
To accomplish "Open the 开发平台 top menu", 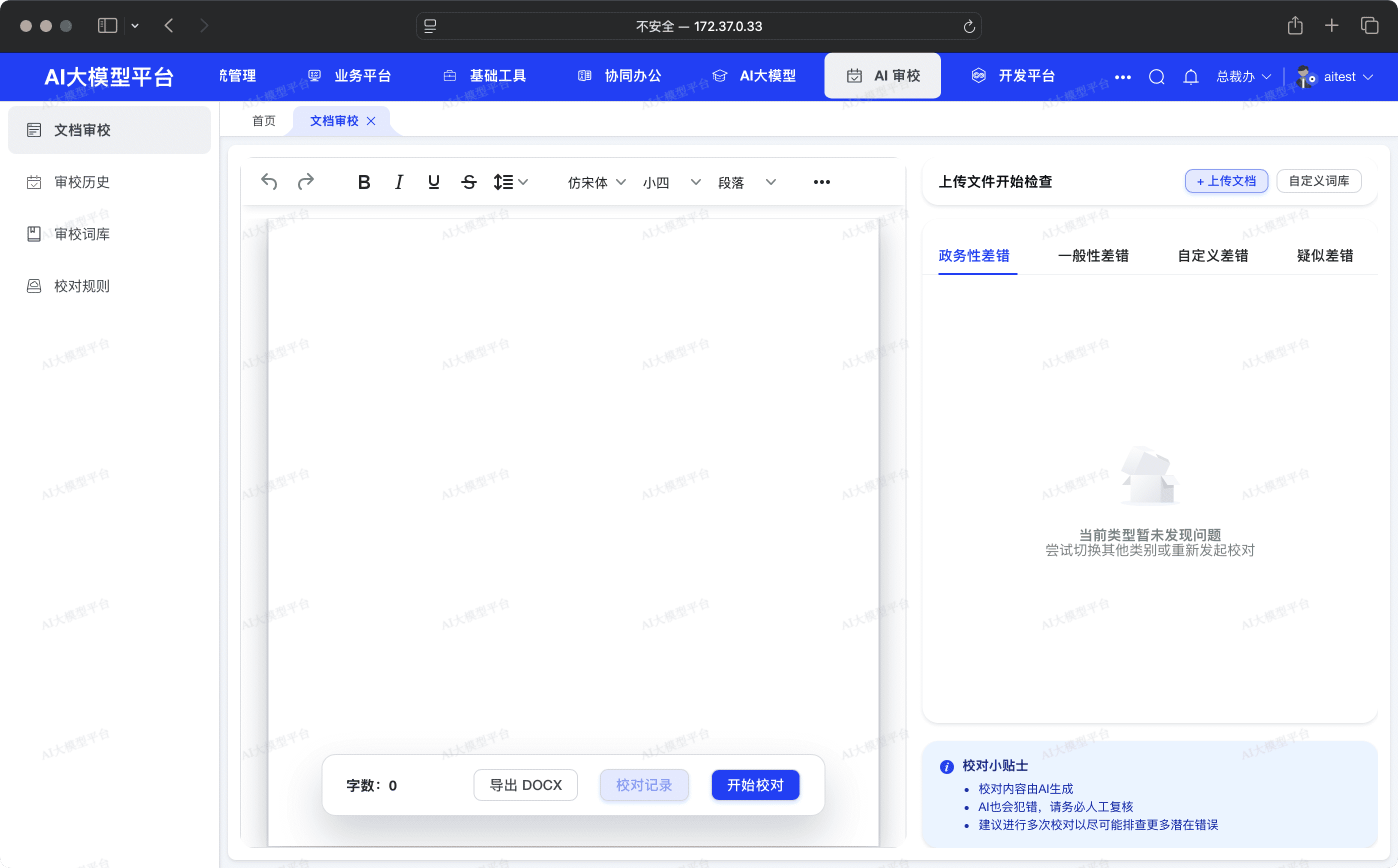I will click(x=1013, y=76).
